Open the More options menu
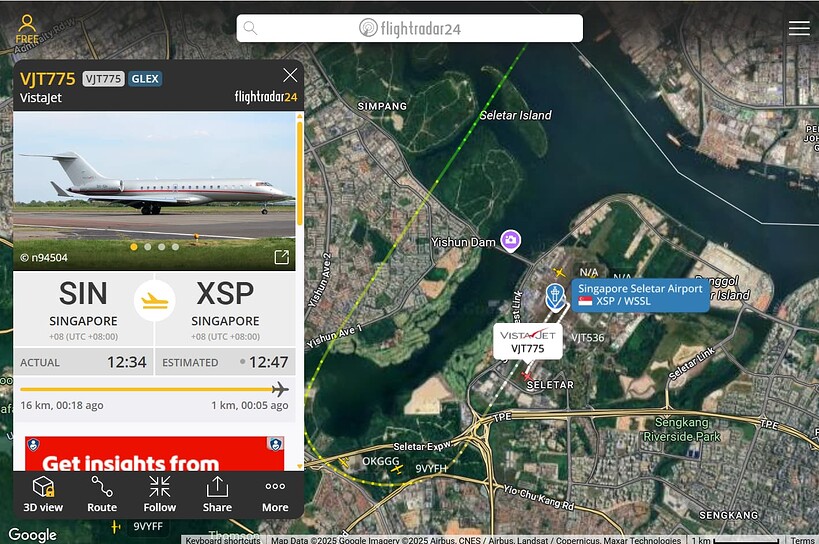 tap(275, 494)
